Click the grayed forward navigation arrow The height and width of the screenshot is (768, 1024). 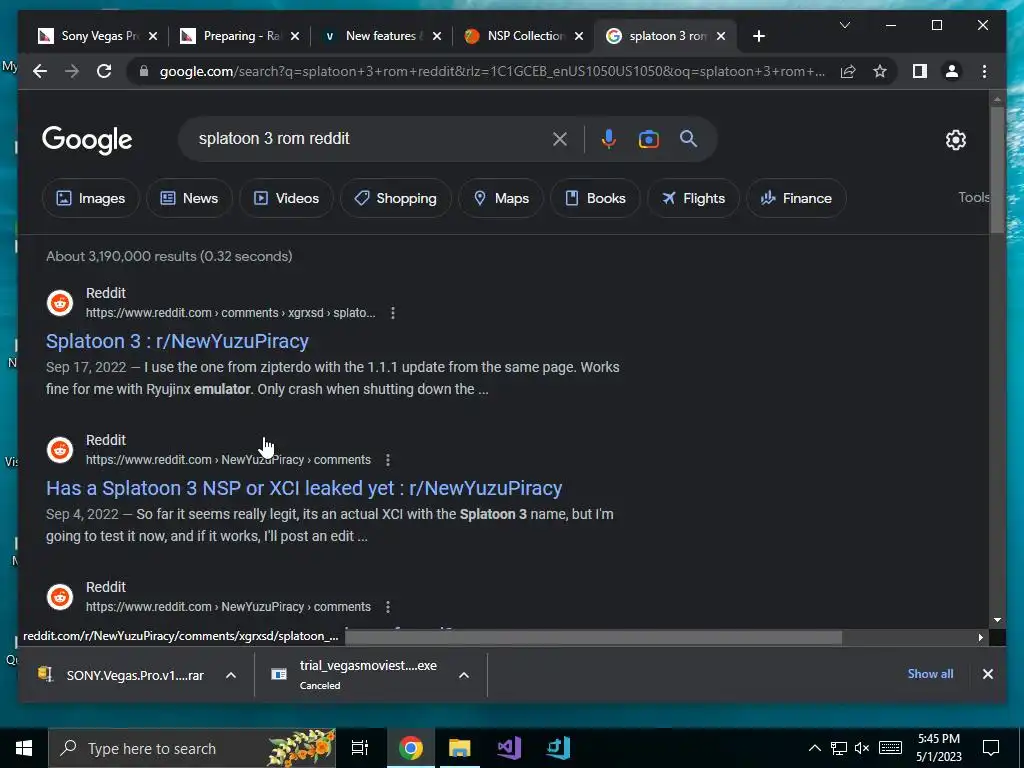pyautogui.click(x=72, y=71)
